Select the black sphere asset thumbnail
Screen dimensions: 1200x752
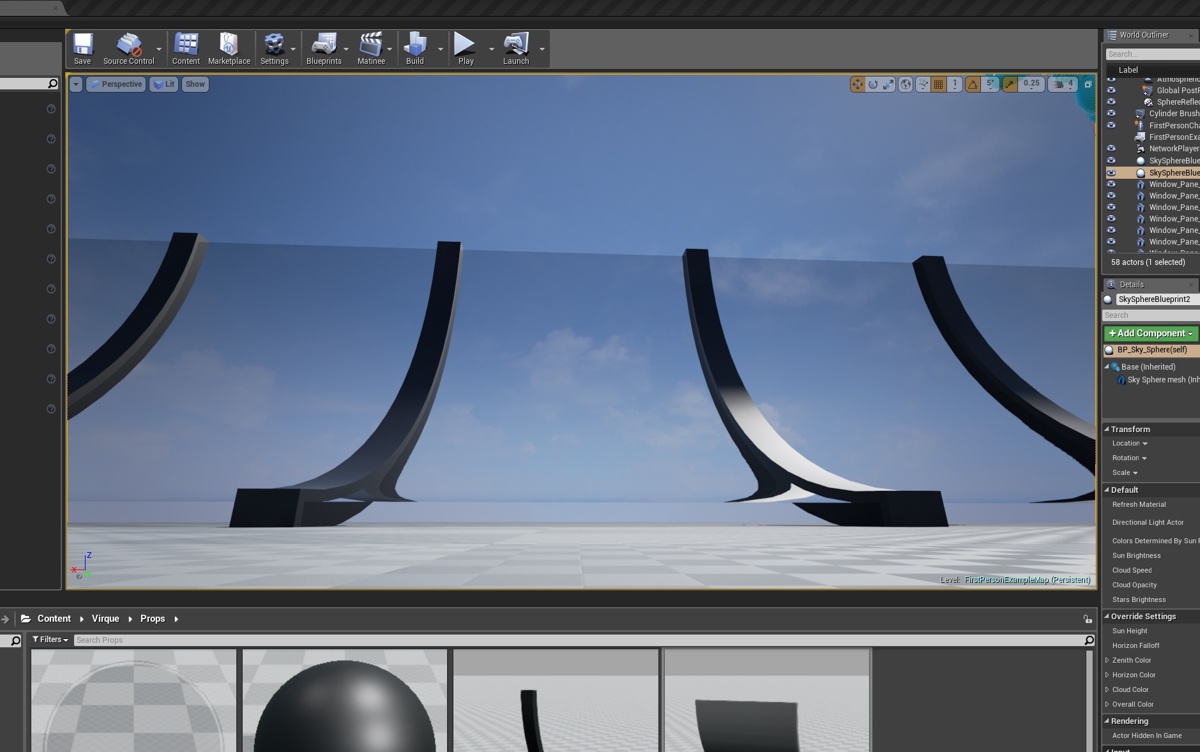click(345, 700)
